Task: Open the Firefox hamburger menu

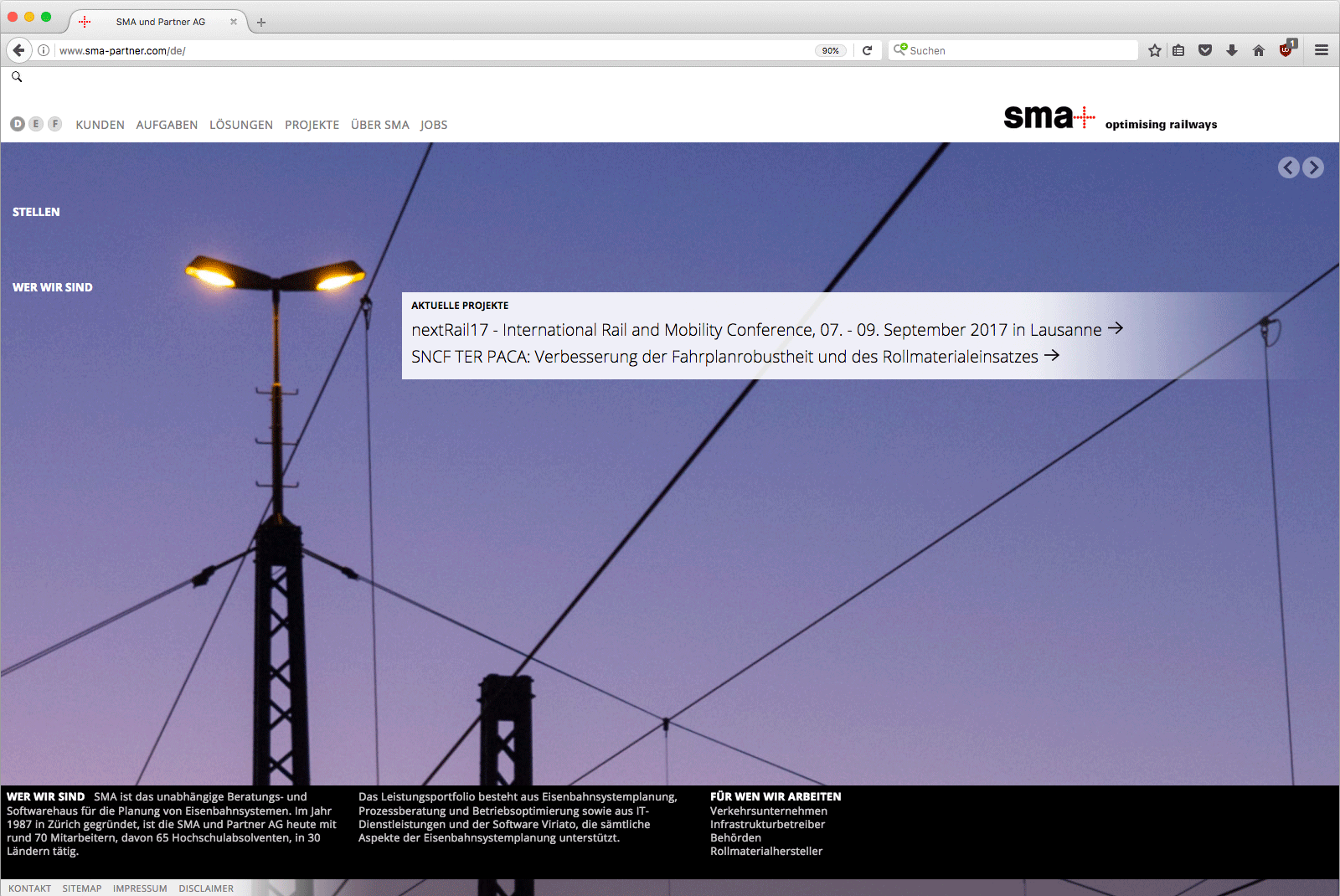Action: click(1322, 50)
